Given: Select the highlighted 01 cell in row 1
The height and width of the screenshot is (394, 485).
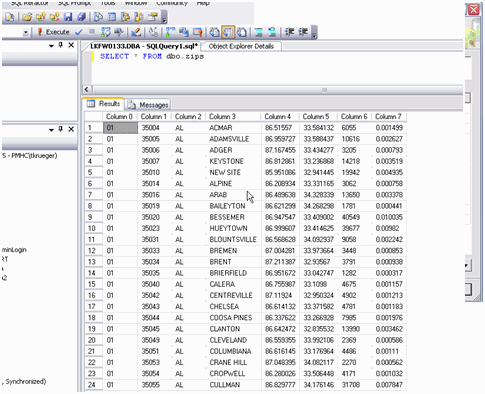Looking at the screenshot, I should click(x=120, y=128).
